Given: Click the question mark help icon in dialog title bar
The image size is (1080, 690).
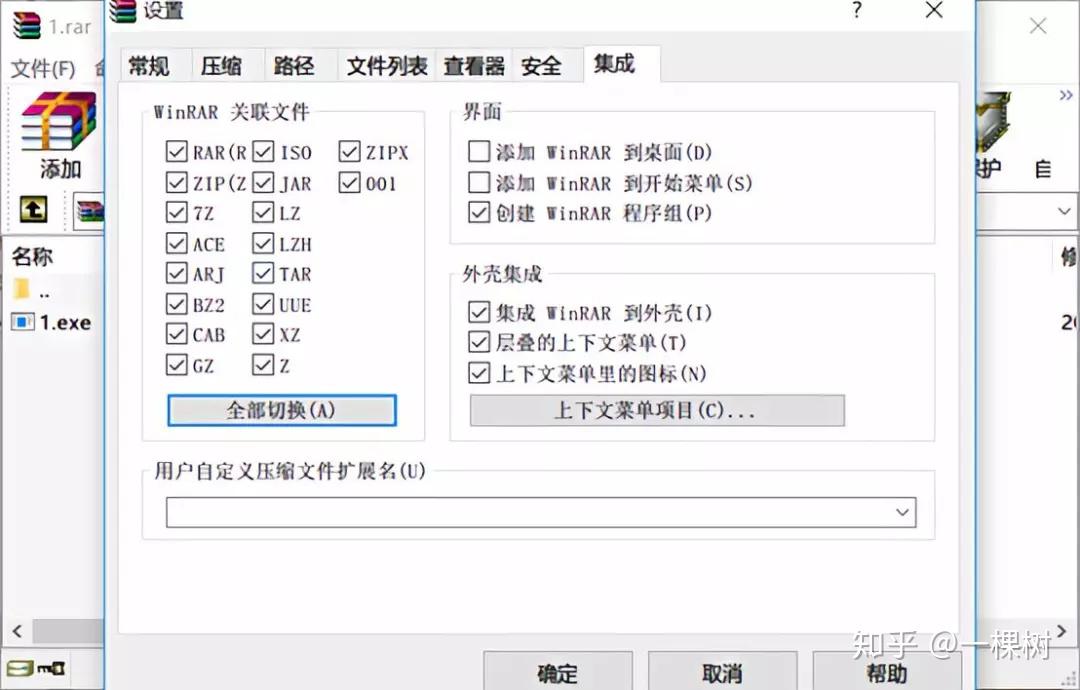Looking at the screenshot, I should [857, 10].
